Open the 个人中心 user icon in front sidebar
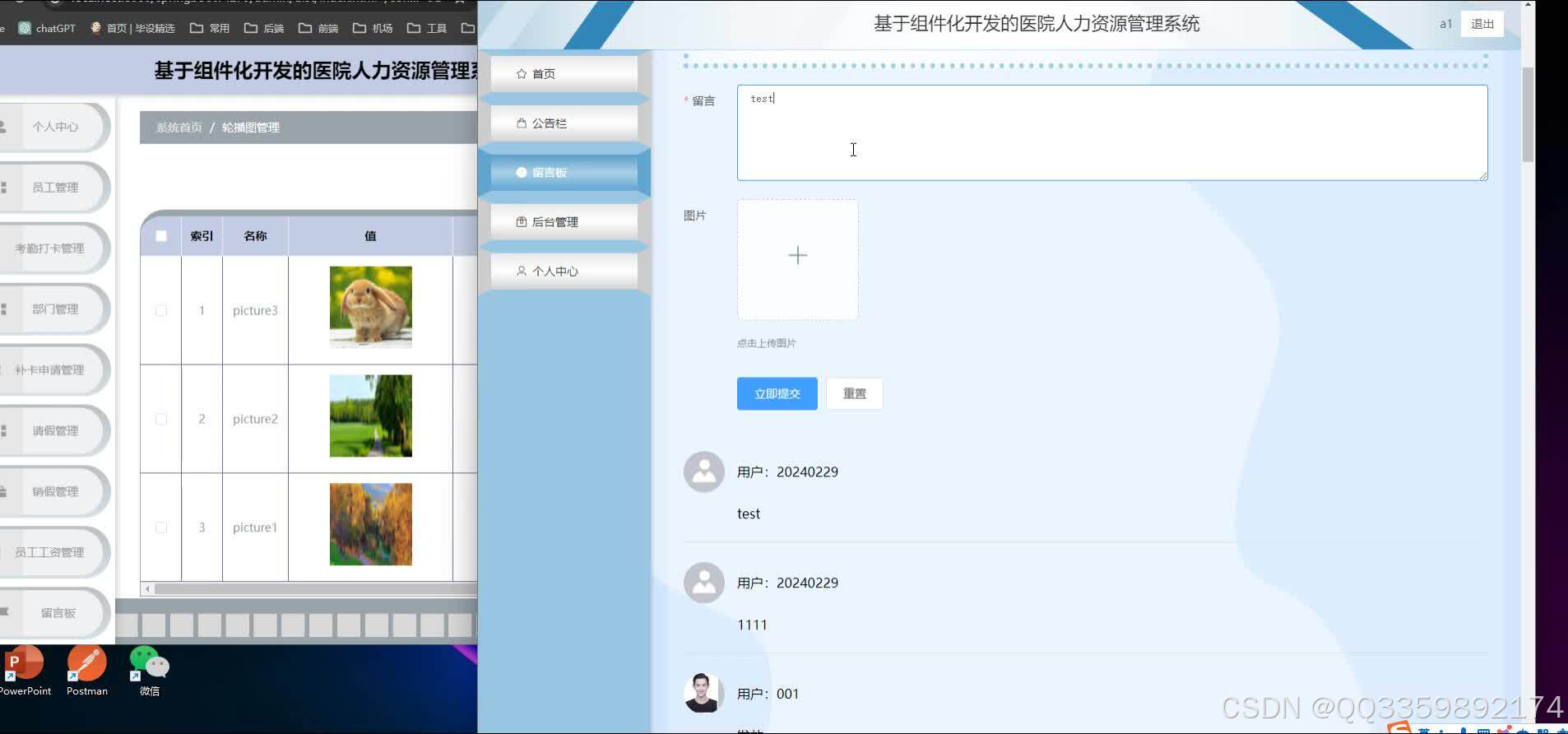Image resolution: width=1568 pixels, height=734 pixels. point(521,272)
